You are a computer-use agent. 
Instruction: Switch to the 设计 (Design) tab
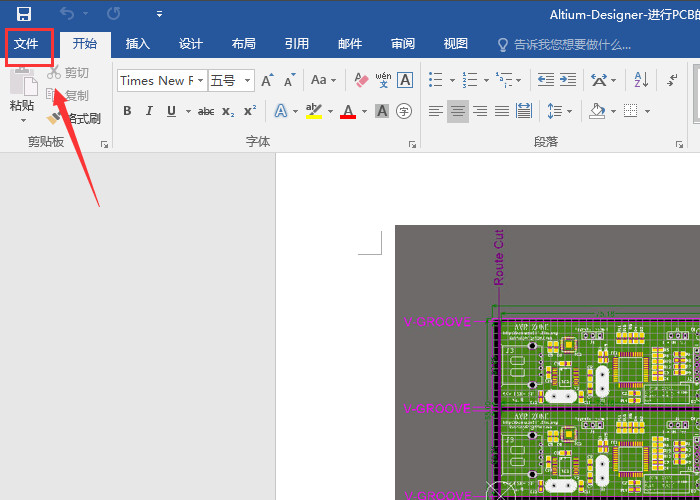(191, 44)
